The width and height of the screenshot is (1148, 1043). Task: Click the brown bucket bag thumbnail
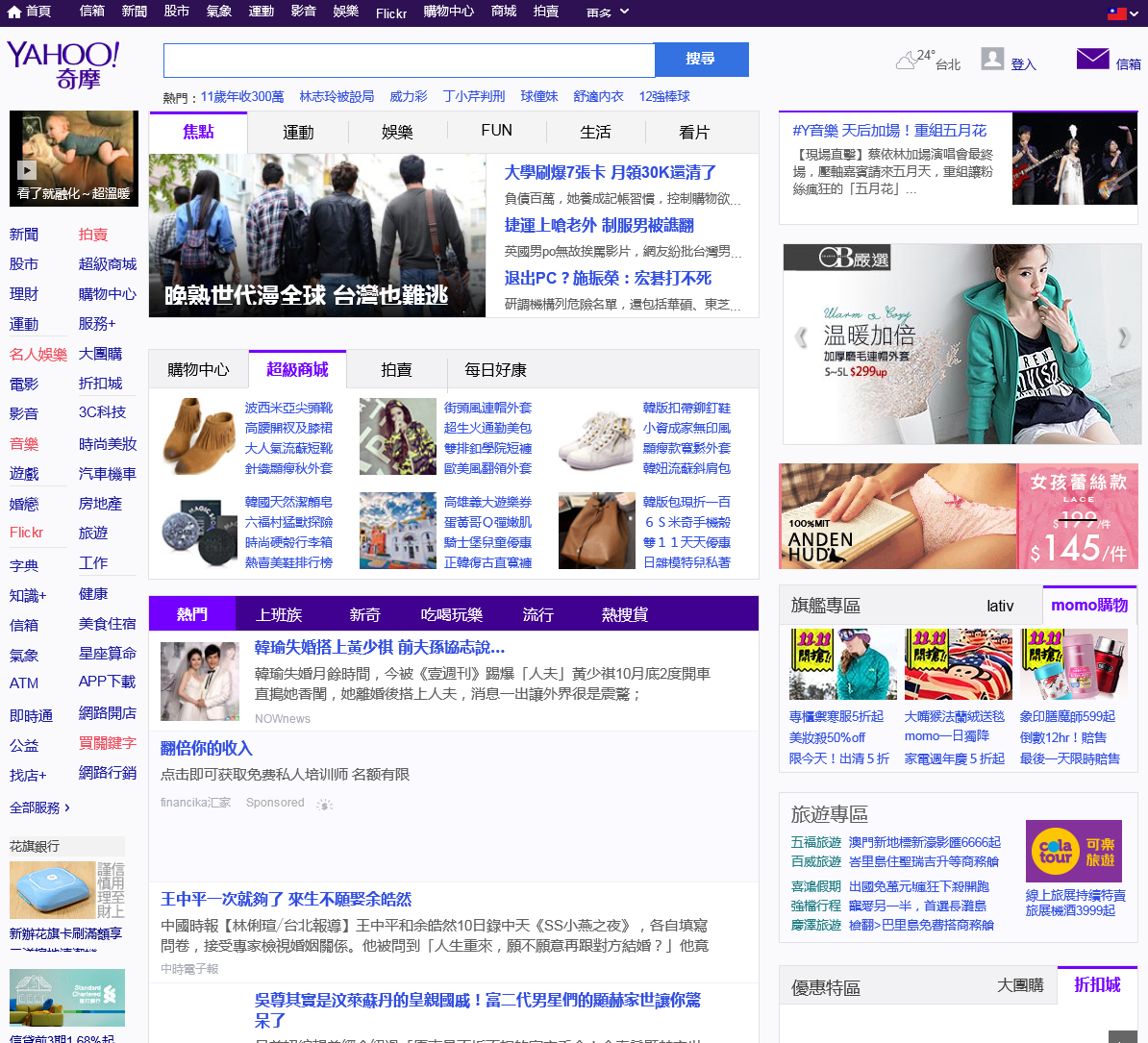click(596, 531)
